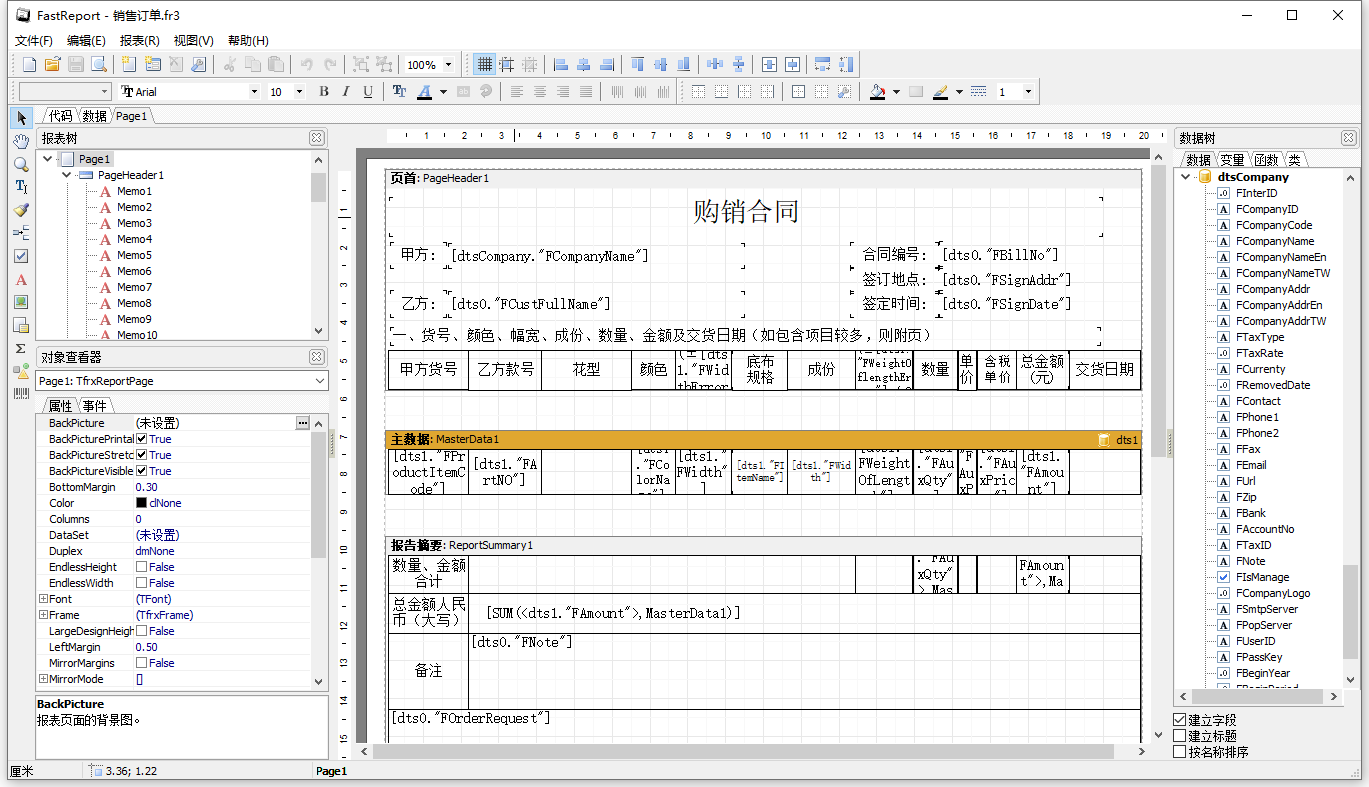1369x787 pixels.
Task: Open the Arial font name dropdown
Action: pyautogui.click(x=254, y=91)
